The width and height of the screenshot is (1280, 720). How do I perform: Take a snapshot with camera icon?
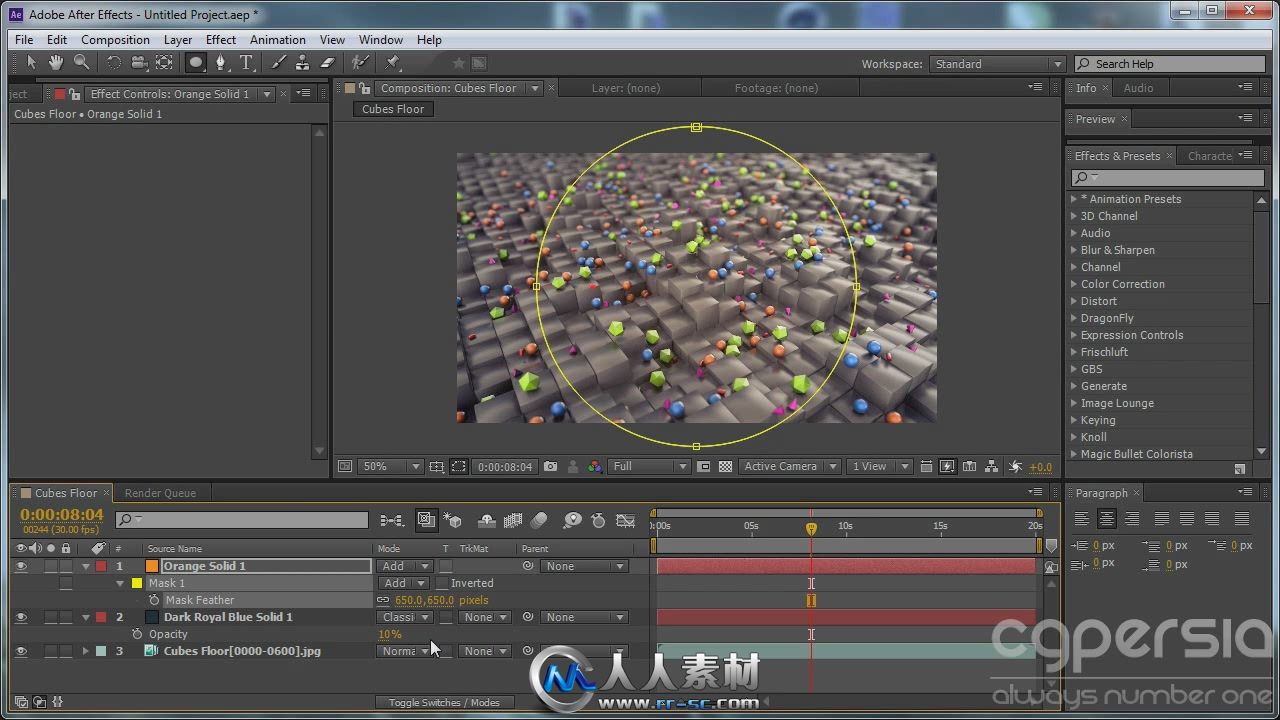[x=551, y=466]
